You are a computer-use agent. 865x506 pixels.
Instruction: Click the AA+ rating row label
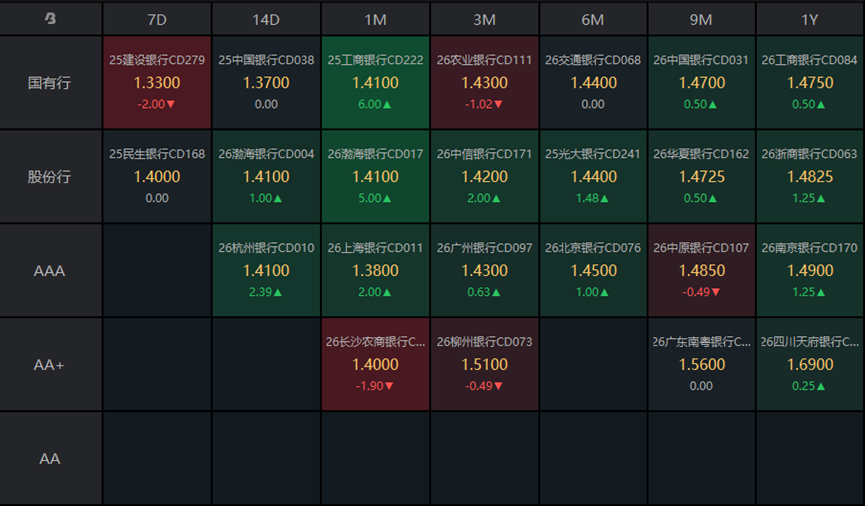coord(50,364)
